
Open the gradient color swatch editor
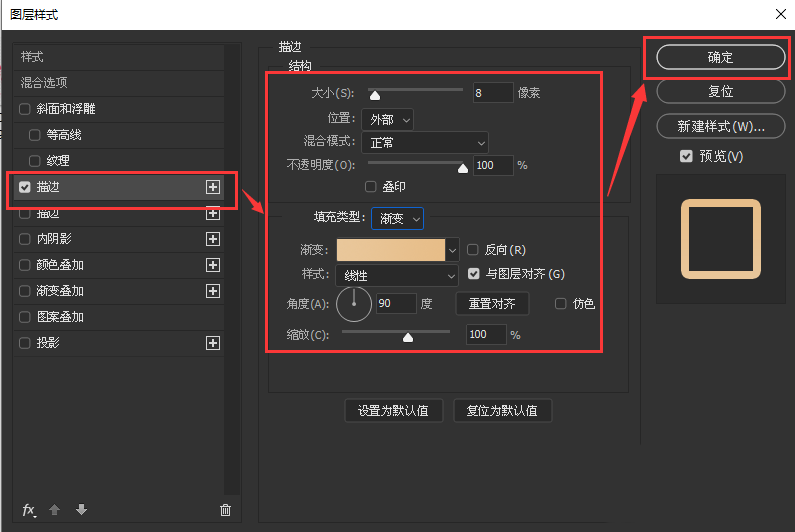coord(391,250)
